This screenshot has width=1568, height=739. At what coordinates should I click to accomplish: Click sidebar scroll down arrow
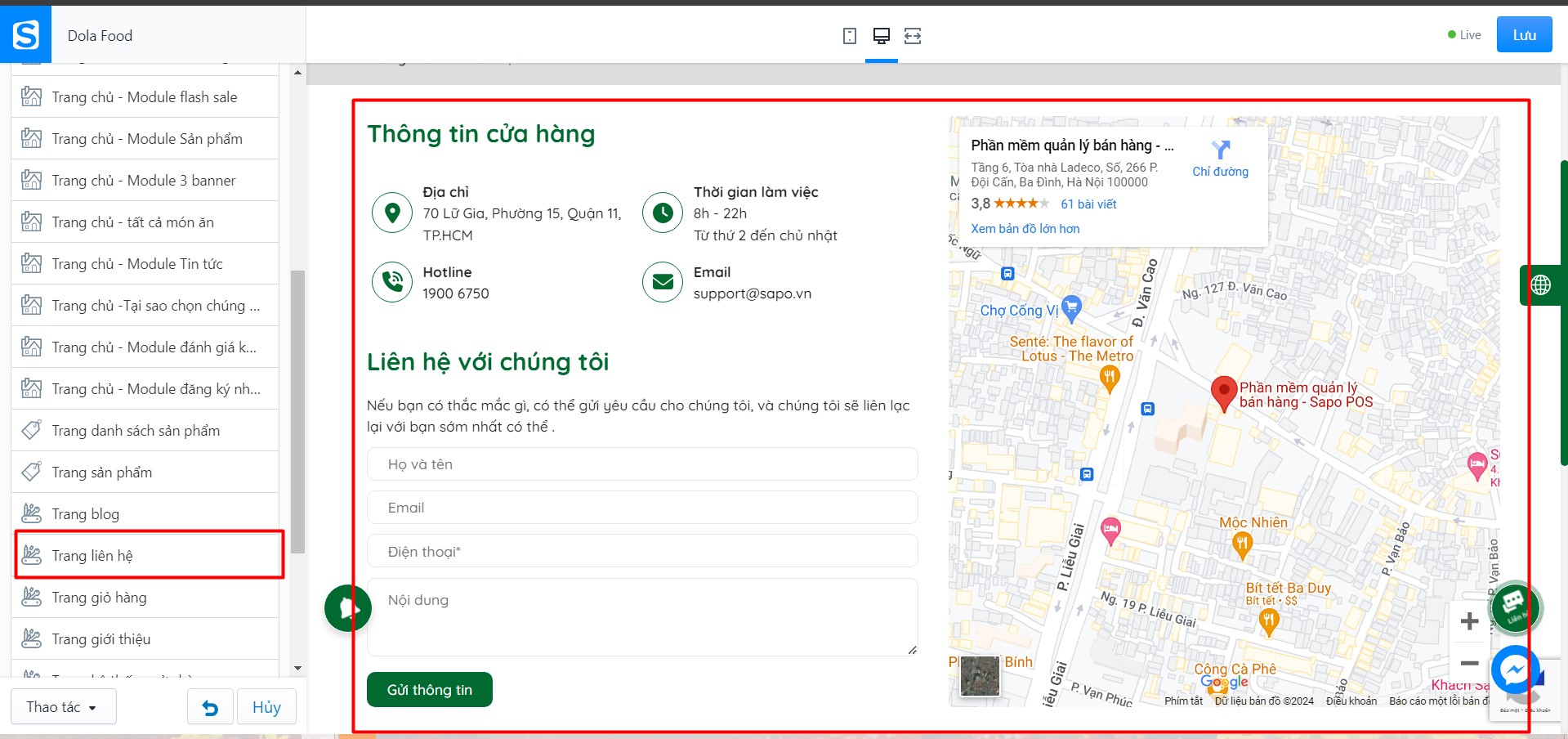(x=297, y=669)
